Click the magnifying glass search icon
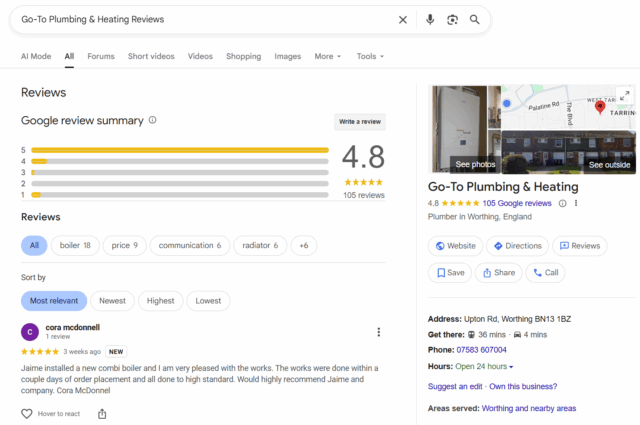The height and width of the screenshot is (425, 640). pos(474,20)
